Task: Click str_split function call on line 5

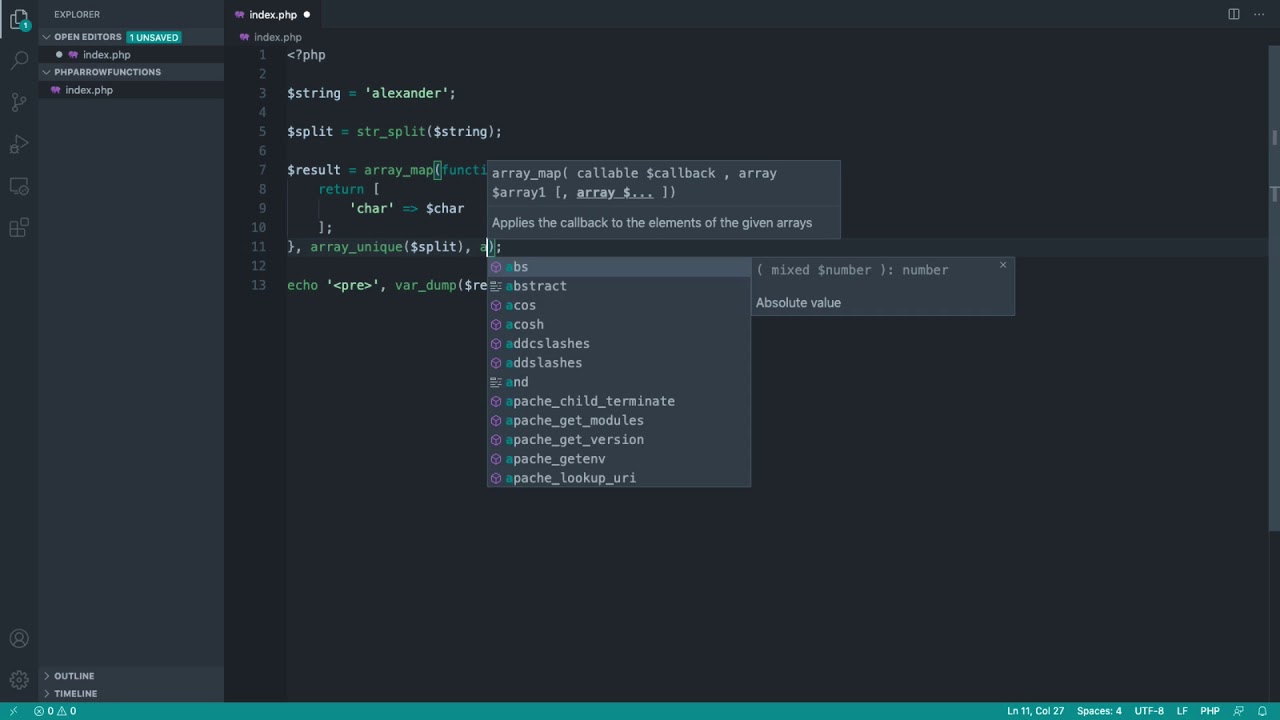Action: (391, 132)
